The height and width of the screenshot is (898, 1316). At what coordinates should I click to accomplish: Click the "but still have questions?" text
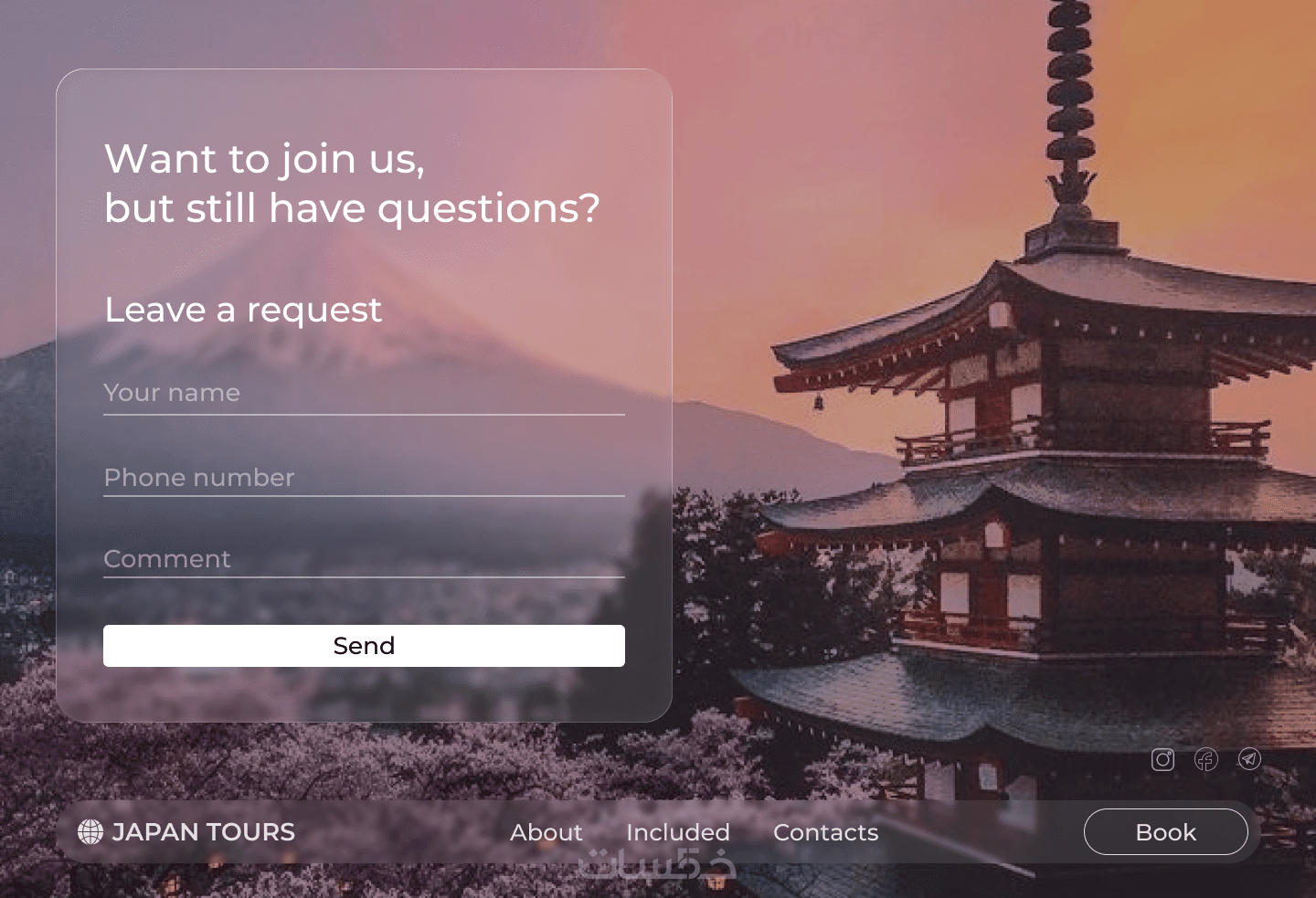(x=352, y=209)
